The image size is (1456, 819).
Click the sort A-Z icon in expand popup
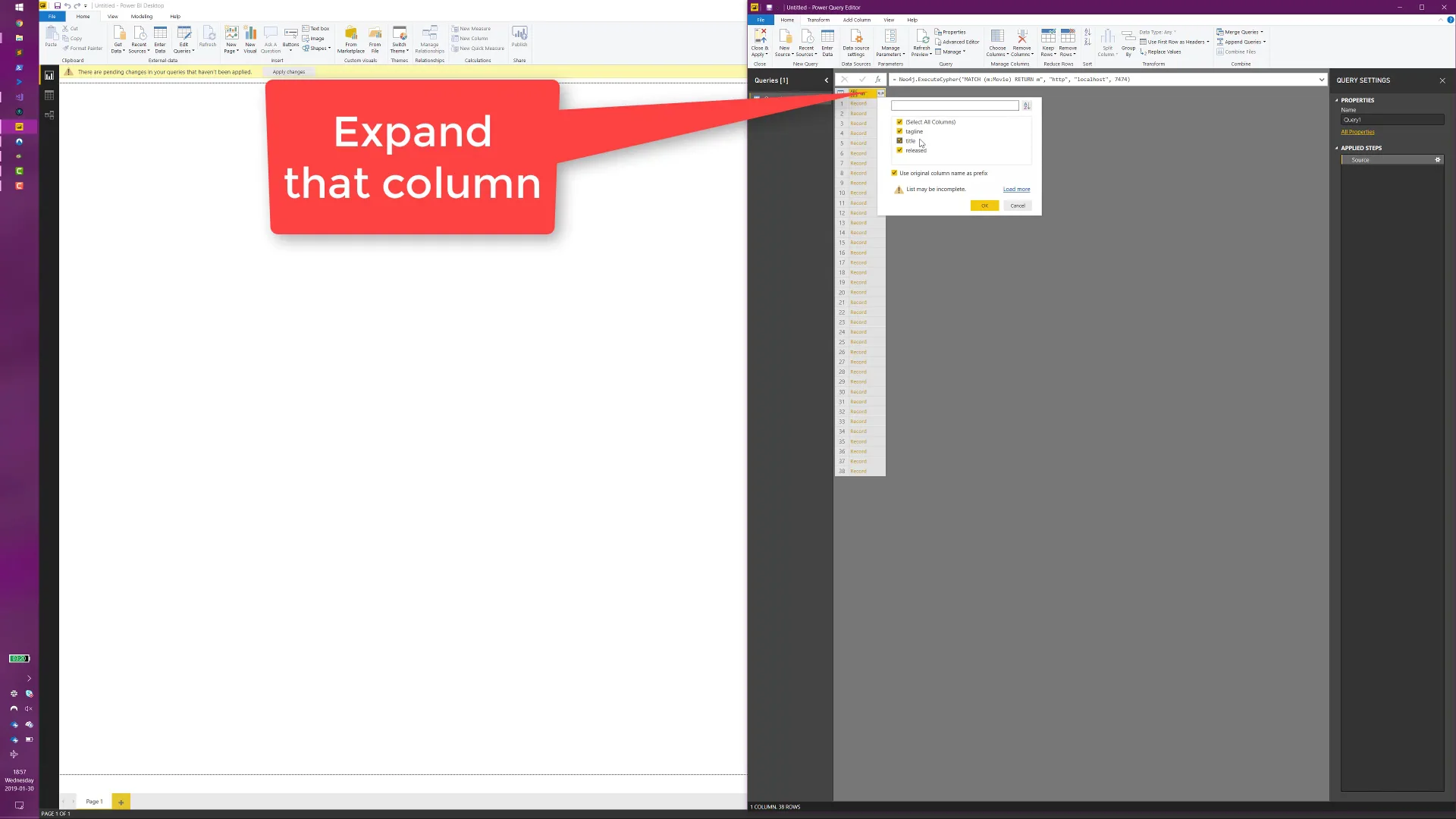click(1027, 106)
